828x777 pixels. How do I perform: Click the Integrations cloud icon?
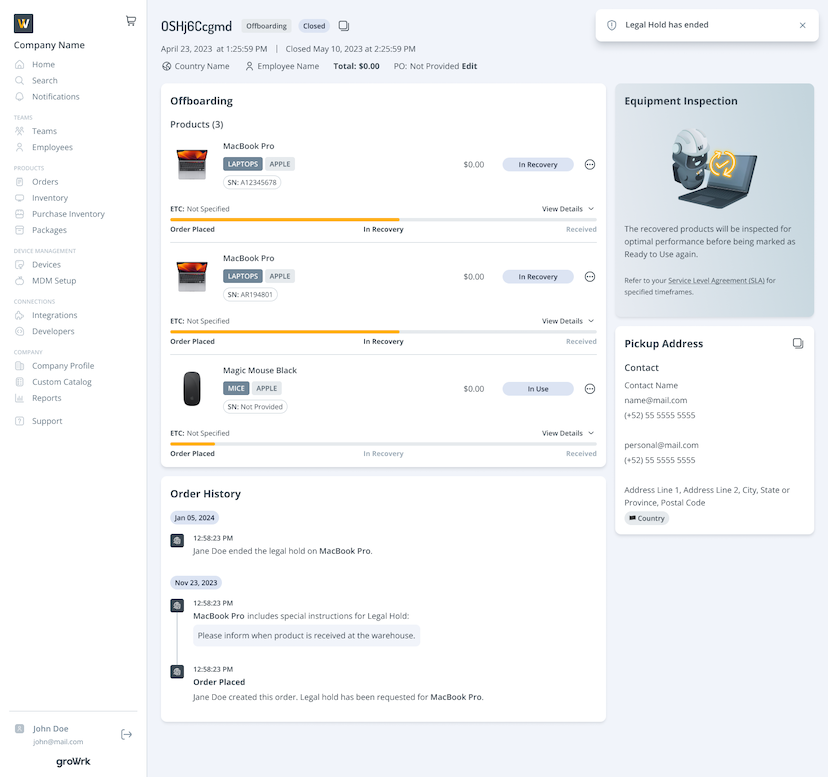click(20, 315)
